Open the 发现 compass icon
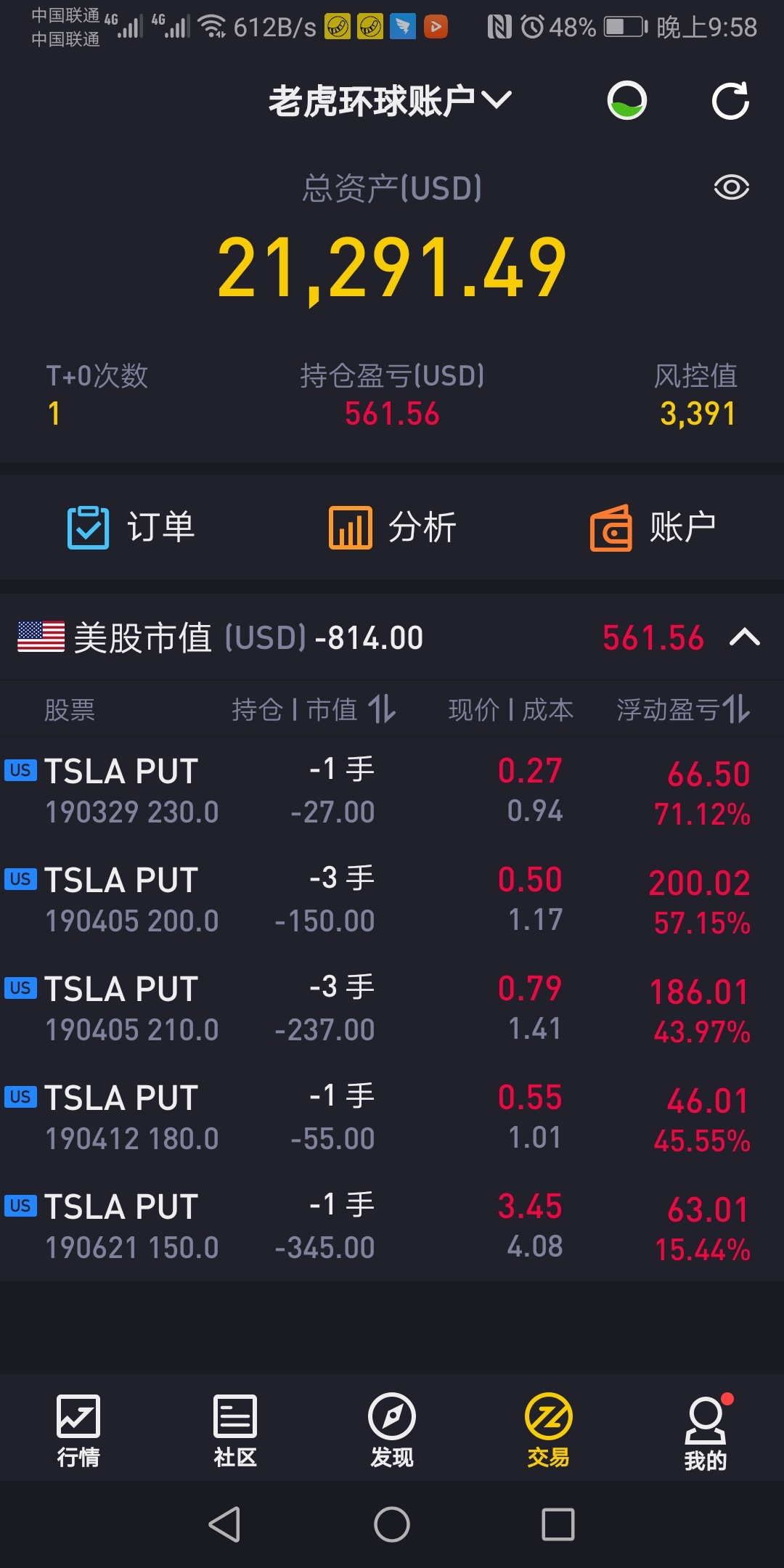The image size is (784, 1568). tap(392, 1416)
